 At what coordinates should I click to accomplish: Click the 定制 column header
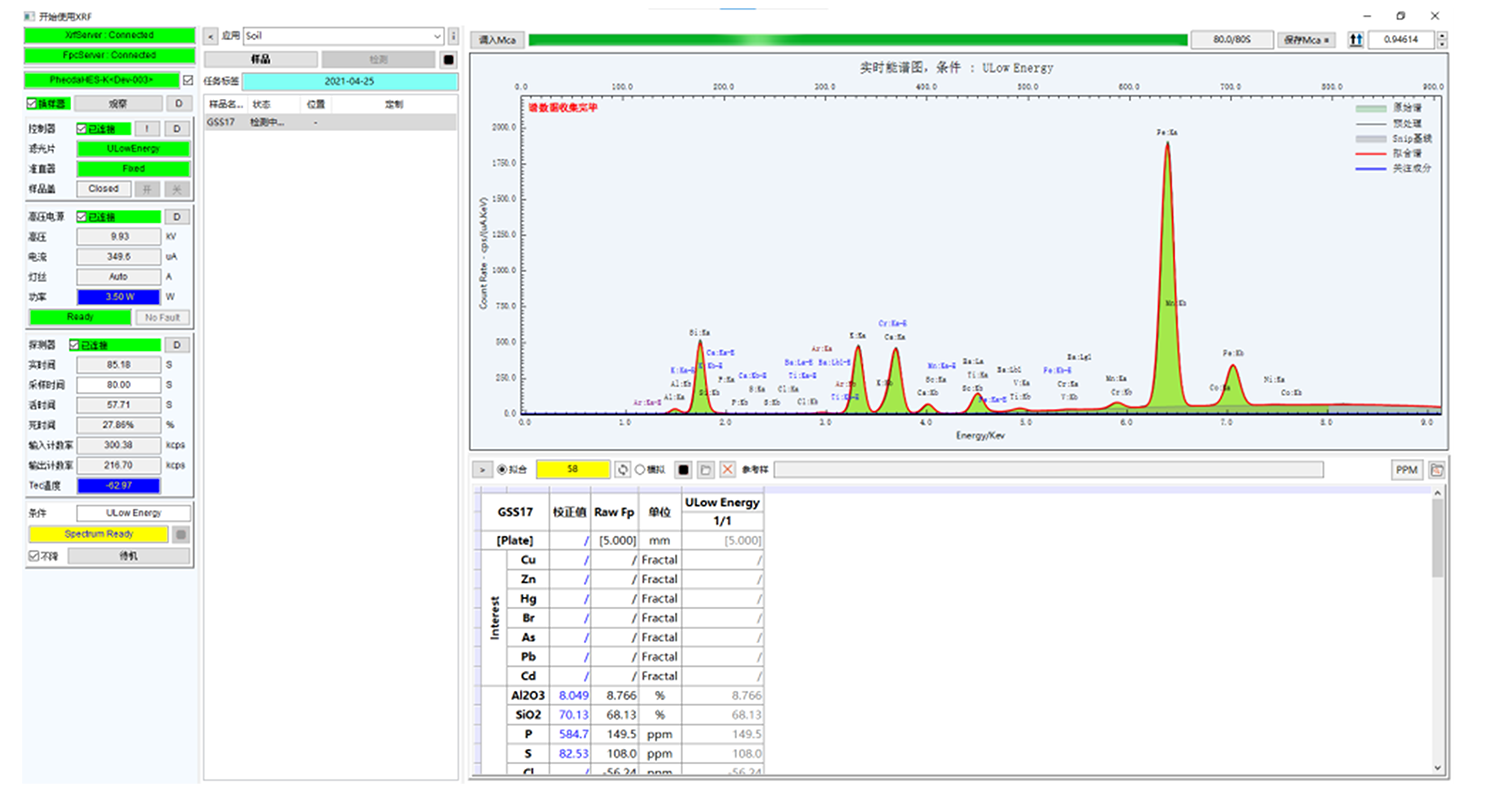[394, 104]
